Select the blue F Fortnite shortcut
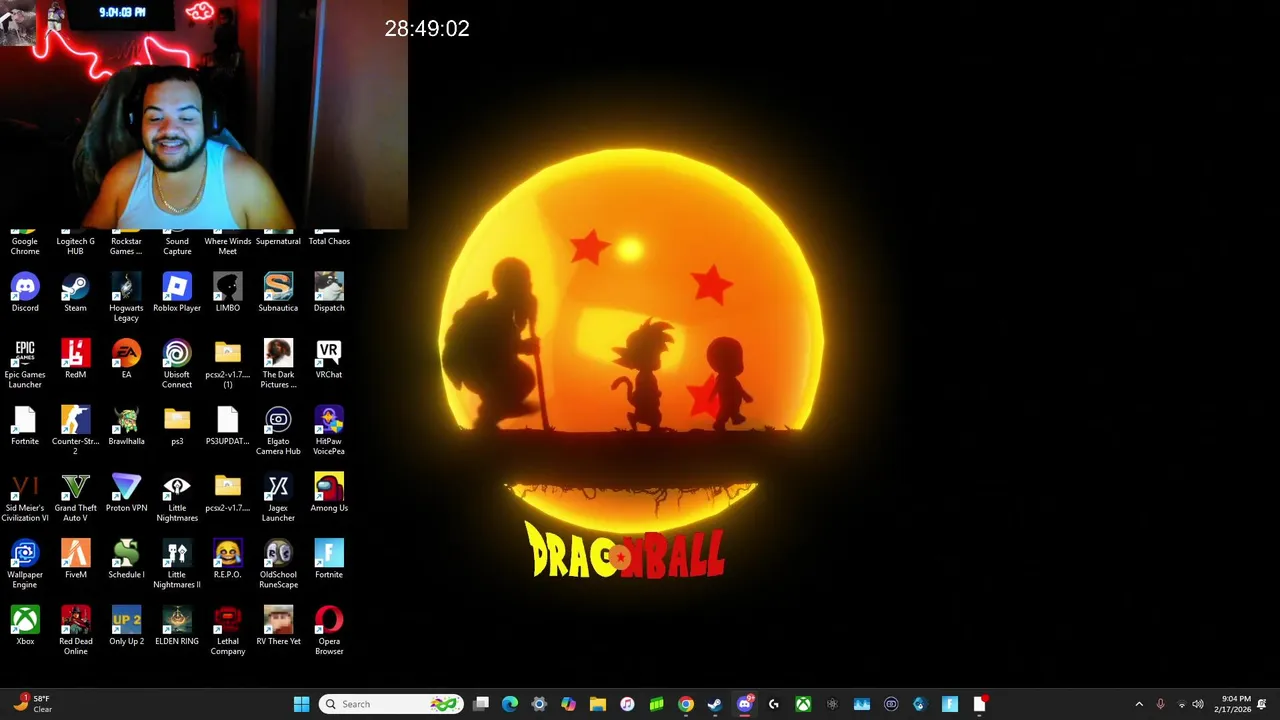Viewport: 1280px width, 720px height. pos(329,560)
